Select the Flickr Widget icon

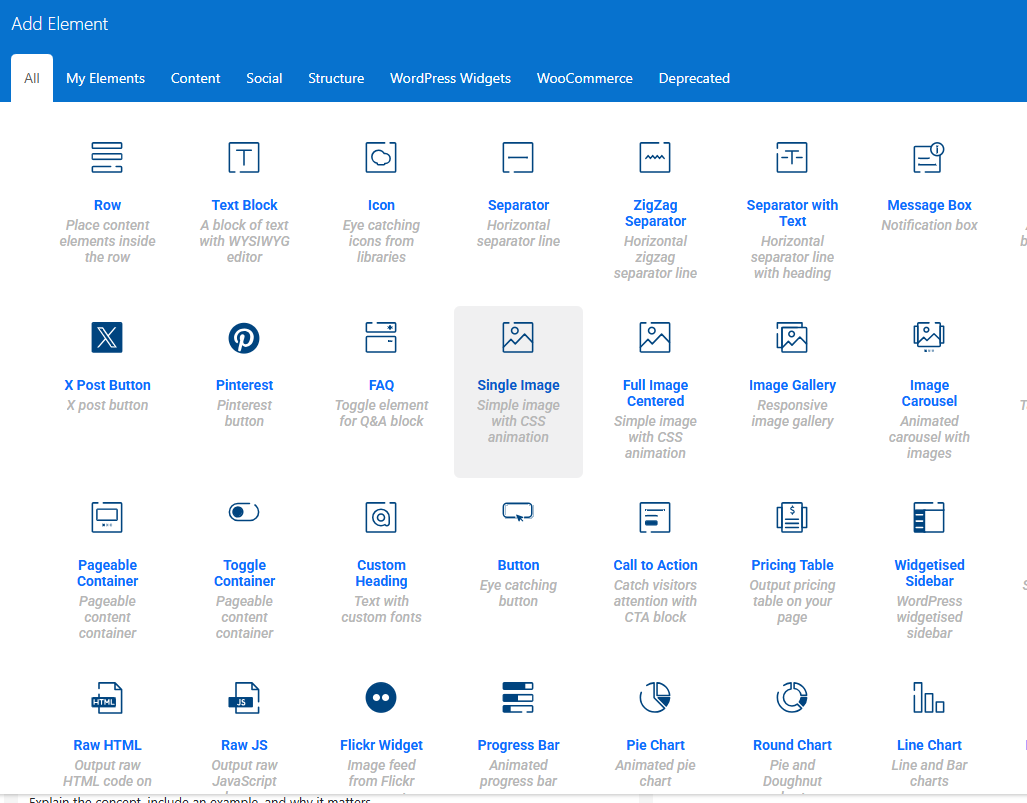(381, 697)
